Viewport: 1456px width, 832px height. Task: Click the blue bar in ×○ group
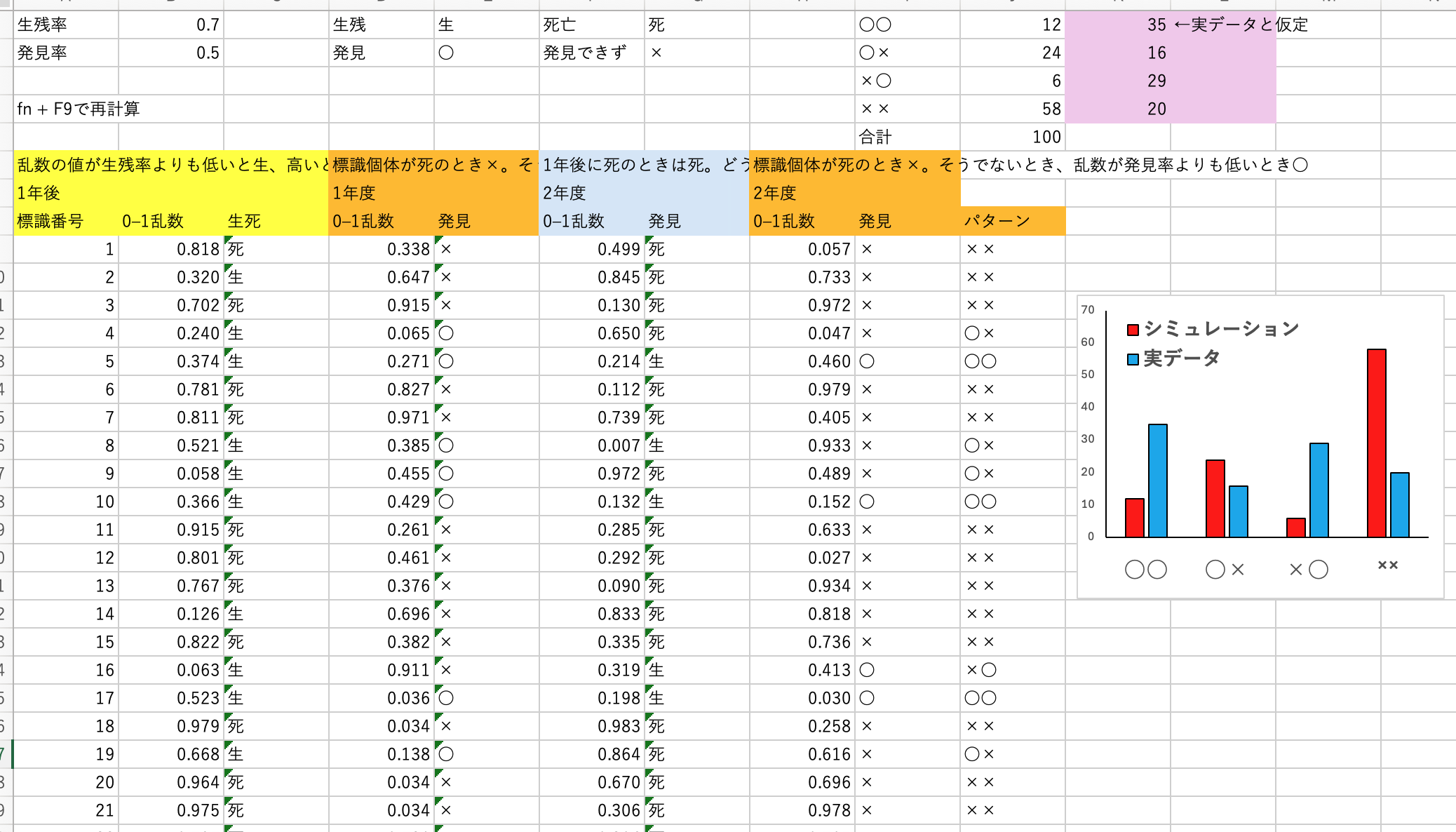tap(1319, 490)
